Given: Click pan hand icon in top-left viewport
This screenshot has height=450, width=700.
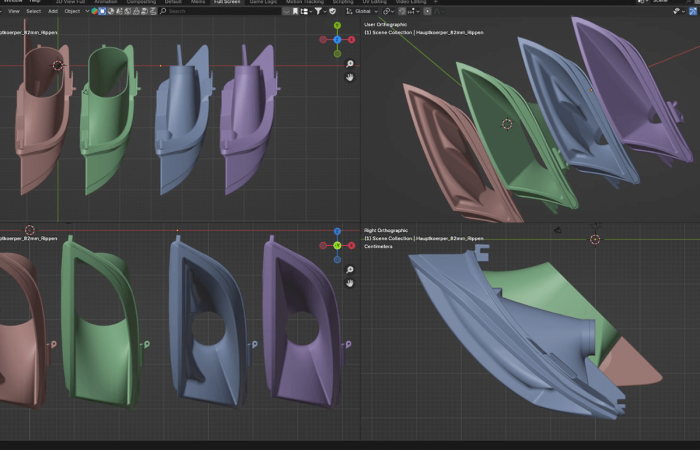Looking at the screenshot, I should (350, 77).
